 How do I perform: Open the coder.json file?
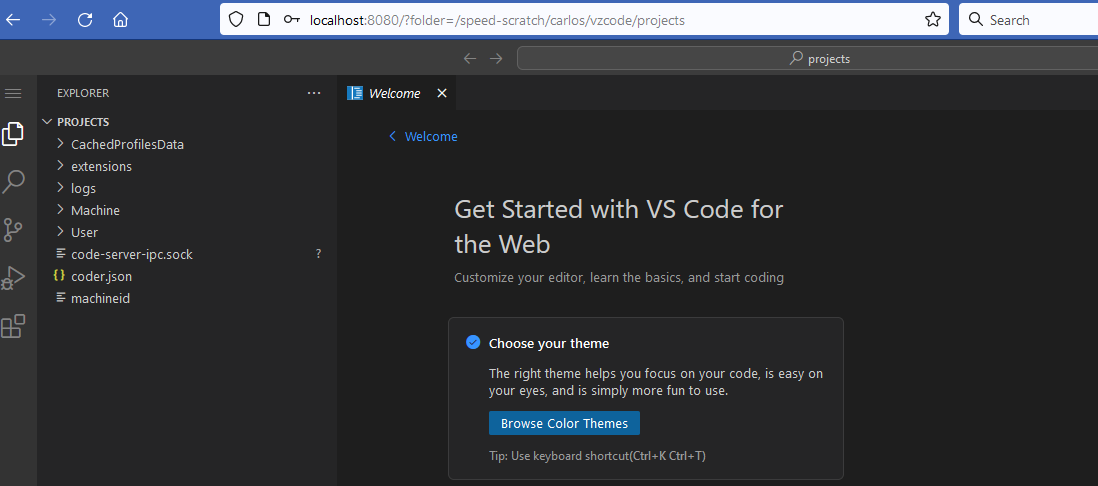click(101, 276)
